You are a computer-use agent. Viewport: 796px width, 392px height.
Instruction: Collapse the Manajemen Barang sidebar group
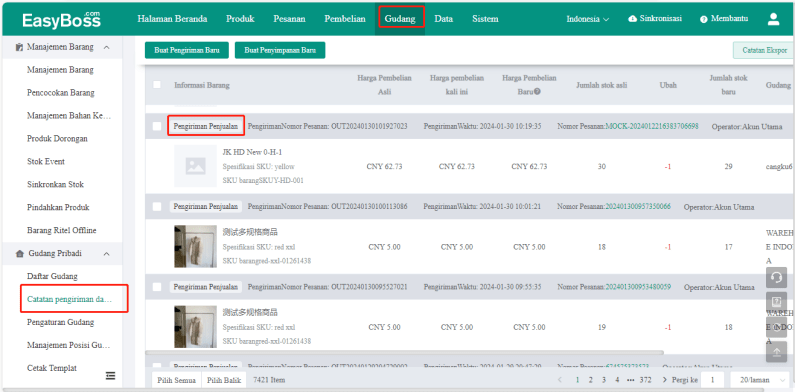coord(107,47)
